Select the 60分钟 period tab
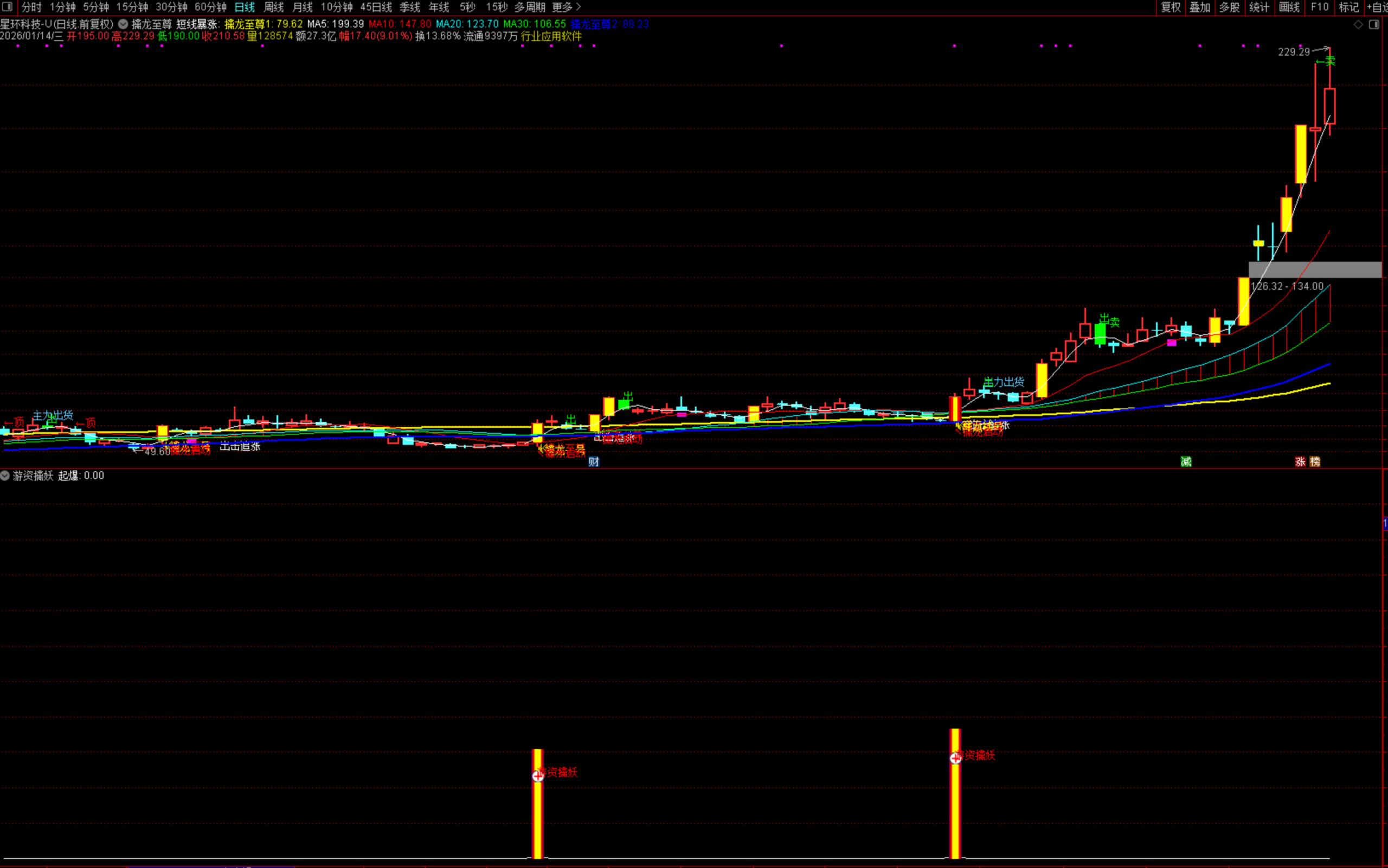 [x=210, y=7]
